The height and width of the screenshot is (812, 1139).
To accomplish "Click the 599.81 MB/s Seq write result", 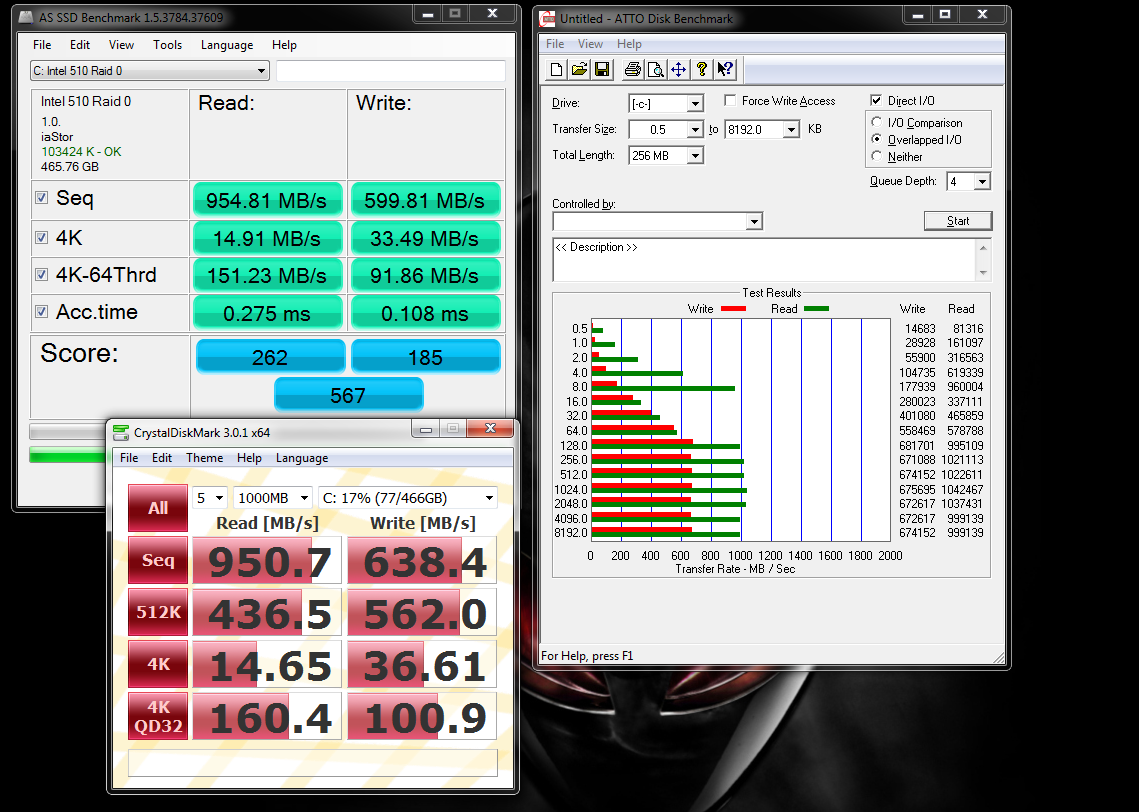I will [425, 200].
